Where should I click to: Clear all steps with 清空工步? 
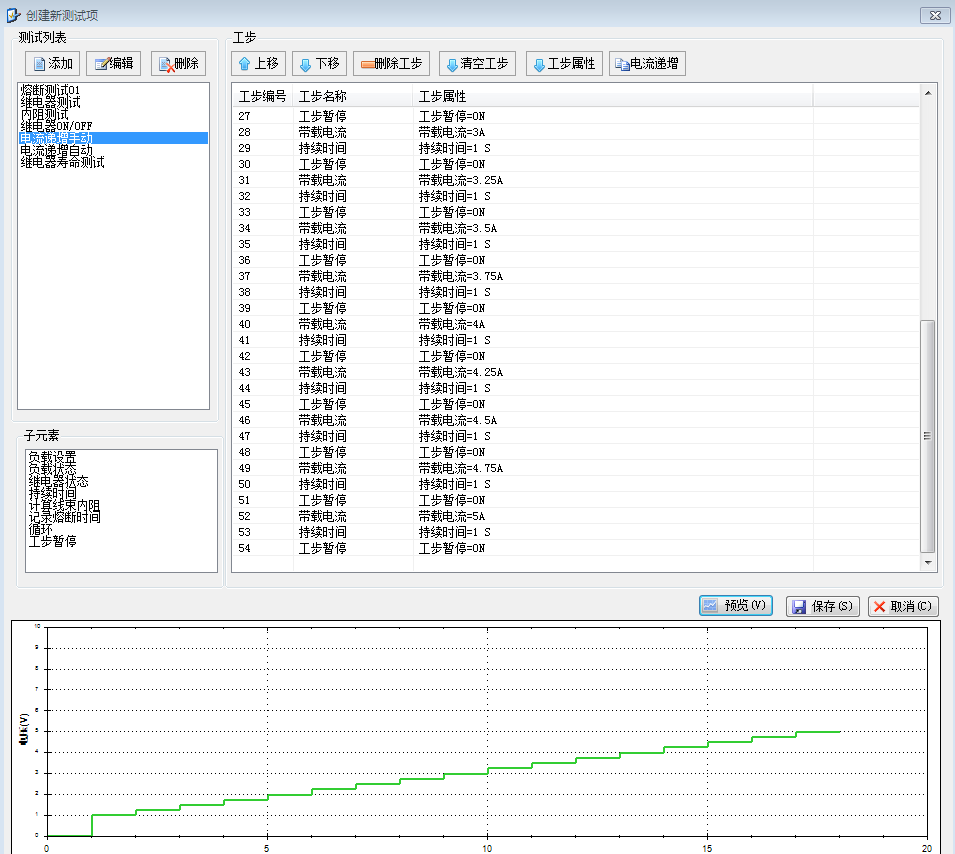click(478, 63)
